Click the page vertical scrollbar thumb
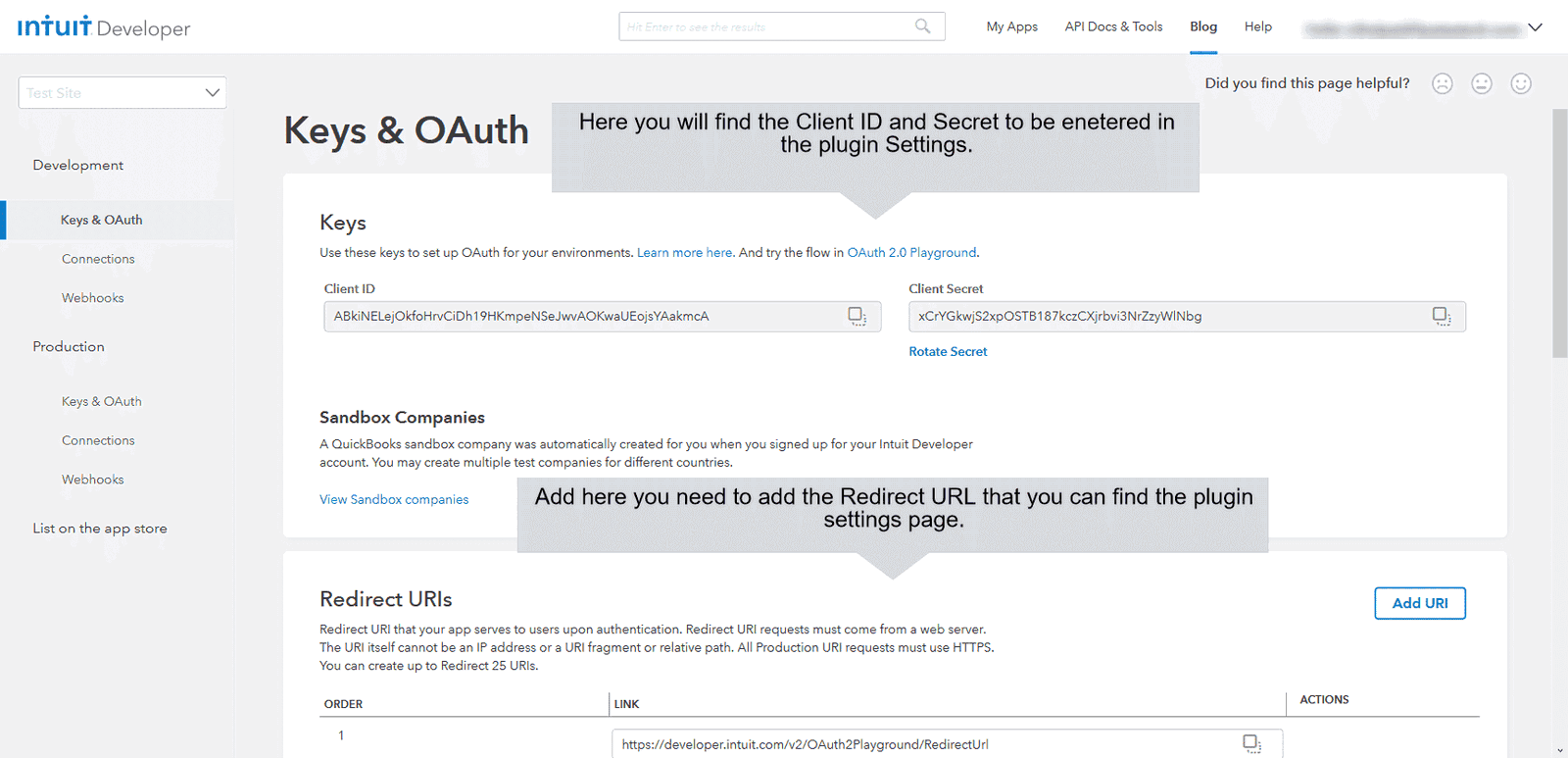The width and height of the screenshot is (1568, 758). [x=1560, y=233]
